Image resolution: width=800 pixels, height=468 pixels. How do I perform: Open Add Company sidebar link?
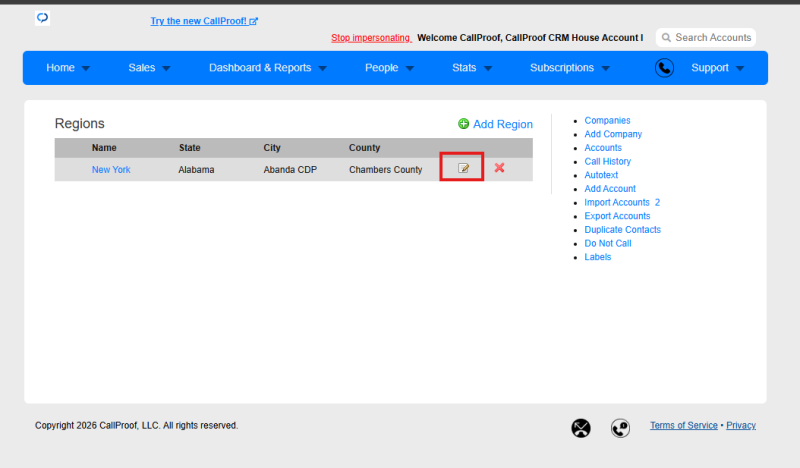coord(613,134)
